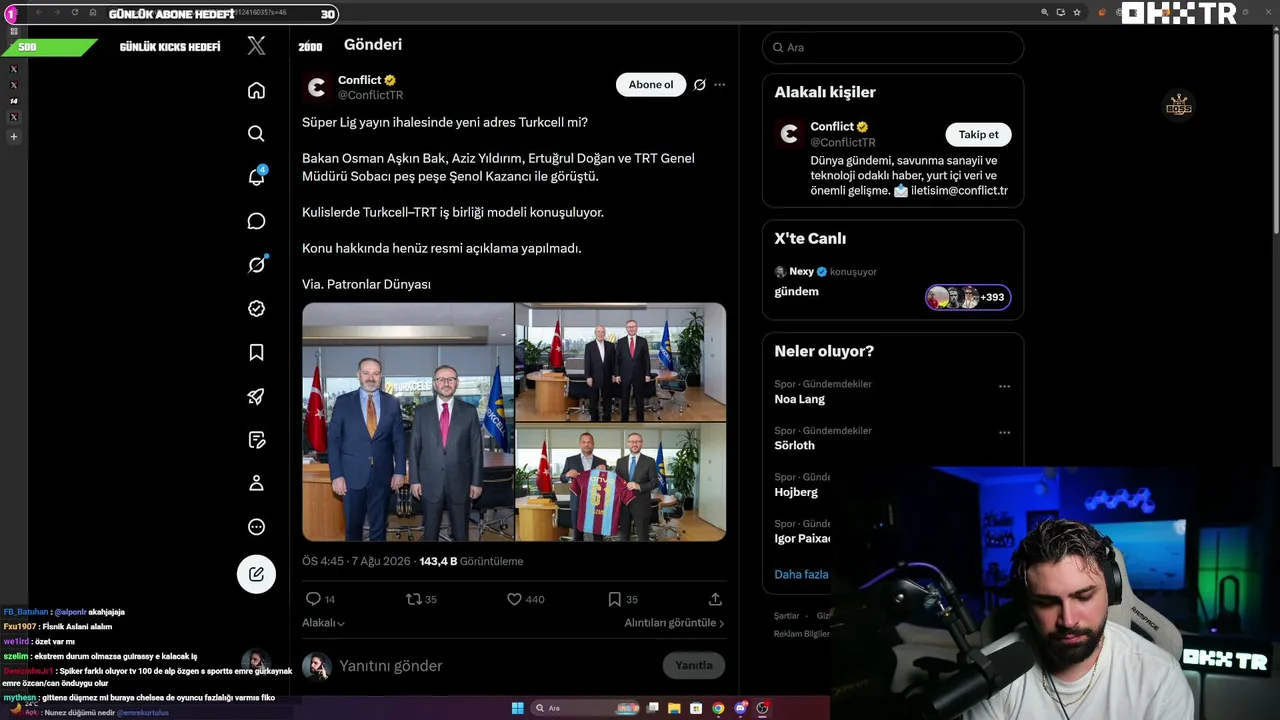
Task: Open the Grok icon in X sidebar
Action: pos(256,264)
